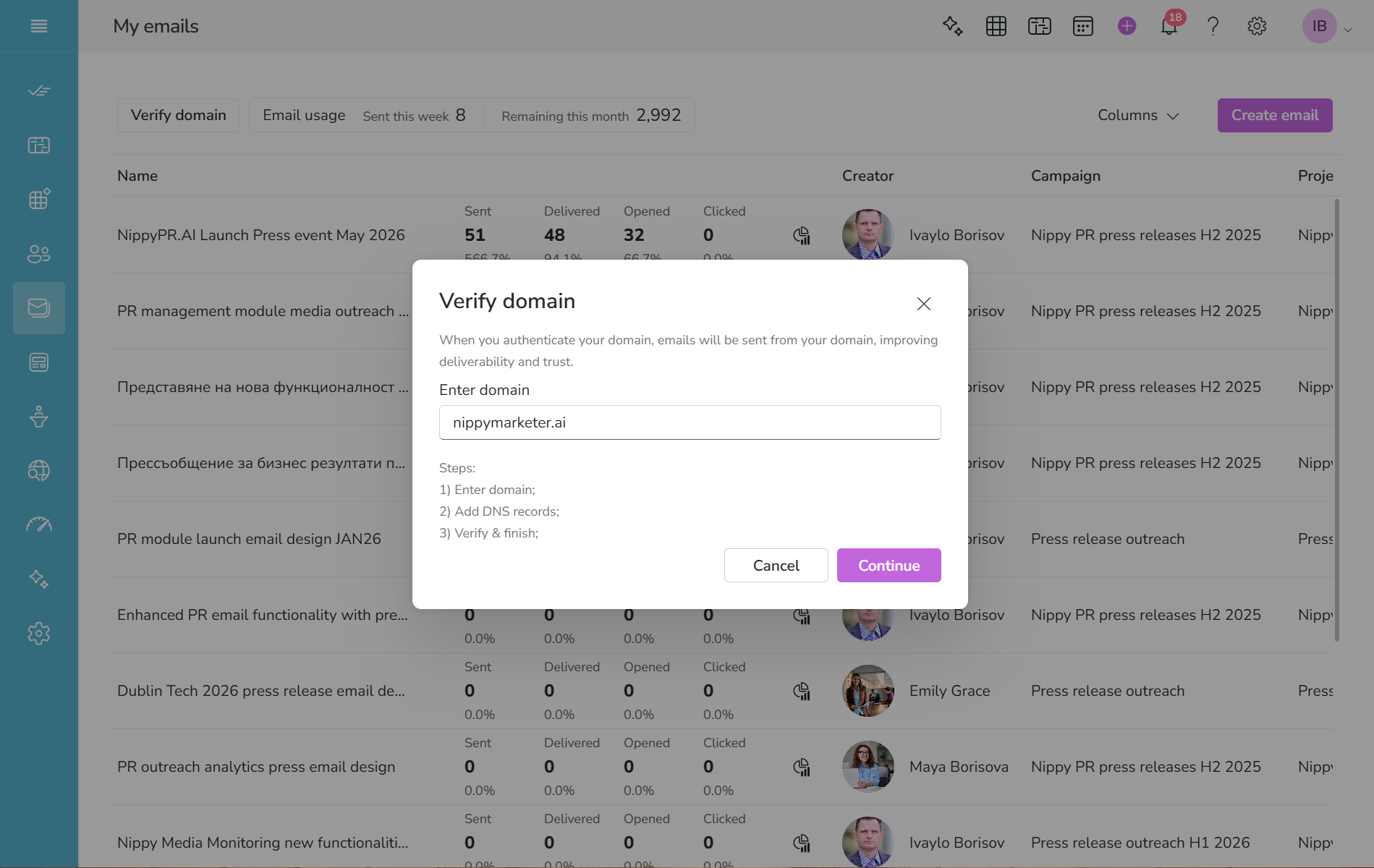Open the calendar icon in top bar
The width and height of the screenshot is (1374, 868).
[1083, 26]
